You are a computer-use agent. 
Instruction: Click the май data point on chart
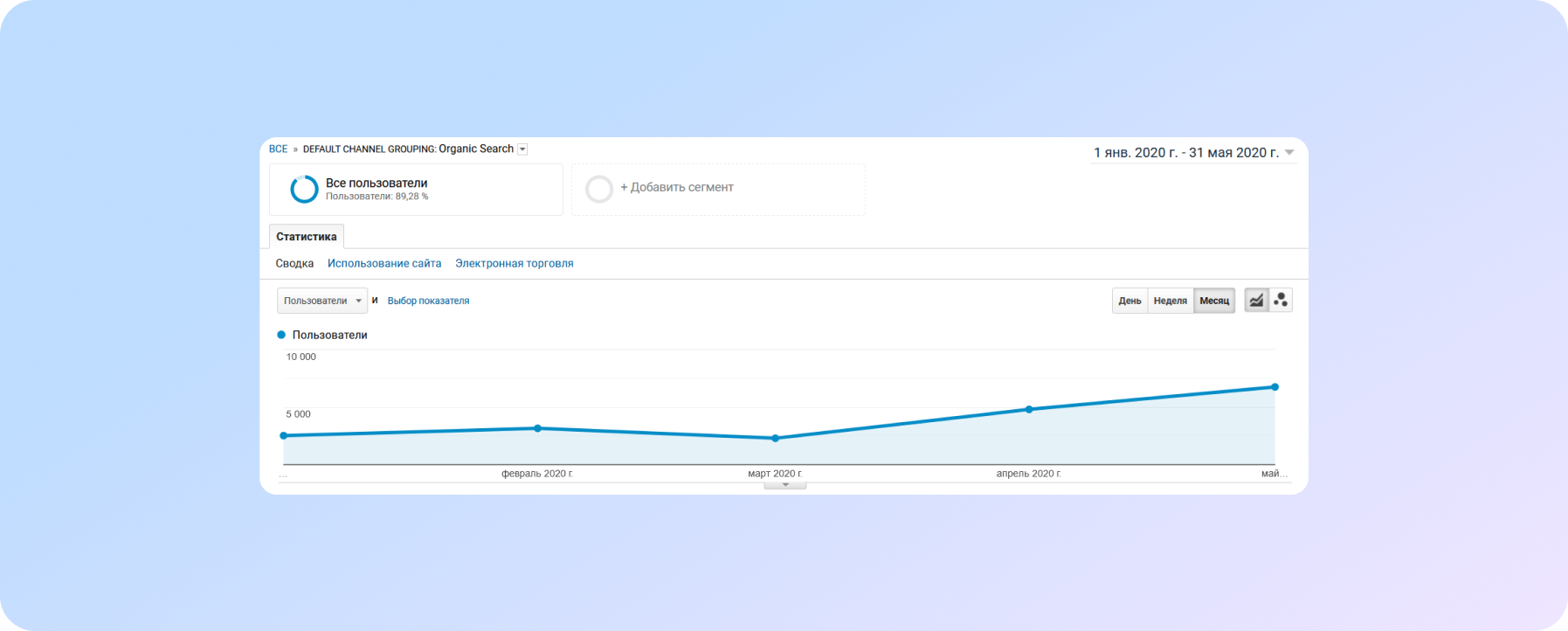[x=1275, y=387]
